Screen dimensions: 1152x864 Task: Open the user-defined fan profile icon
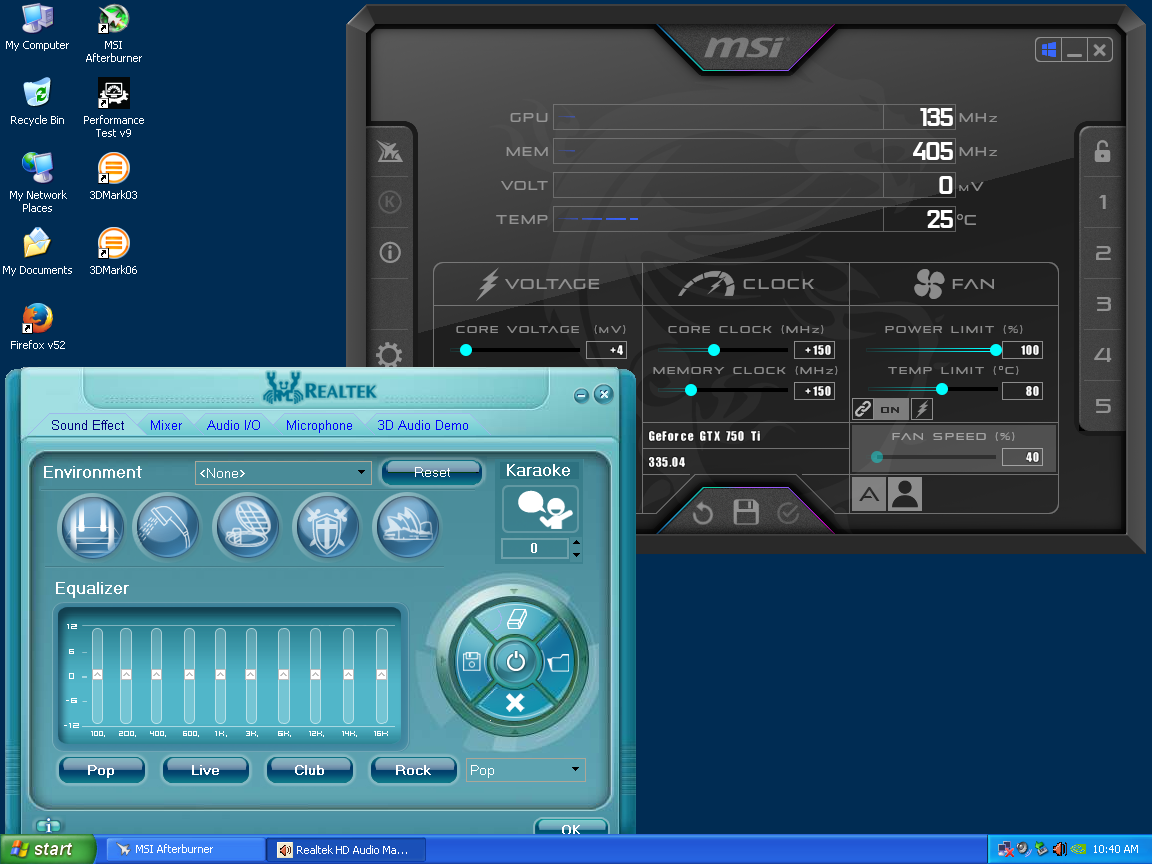[x=904, y=493]
